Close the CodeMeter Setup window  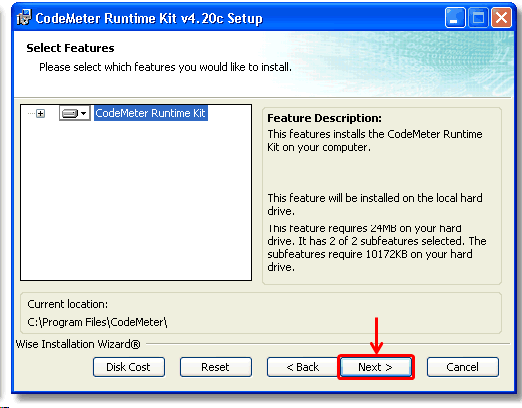point(501,17)
